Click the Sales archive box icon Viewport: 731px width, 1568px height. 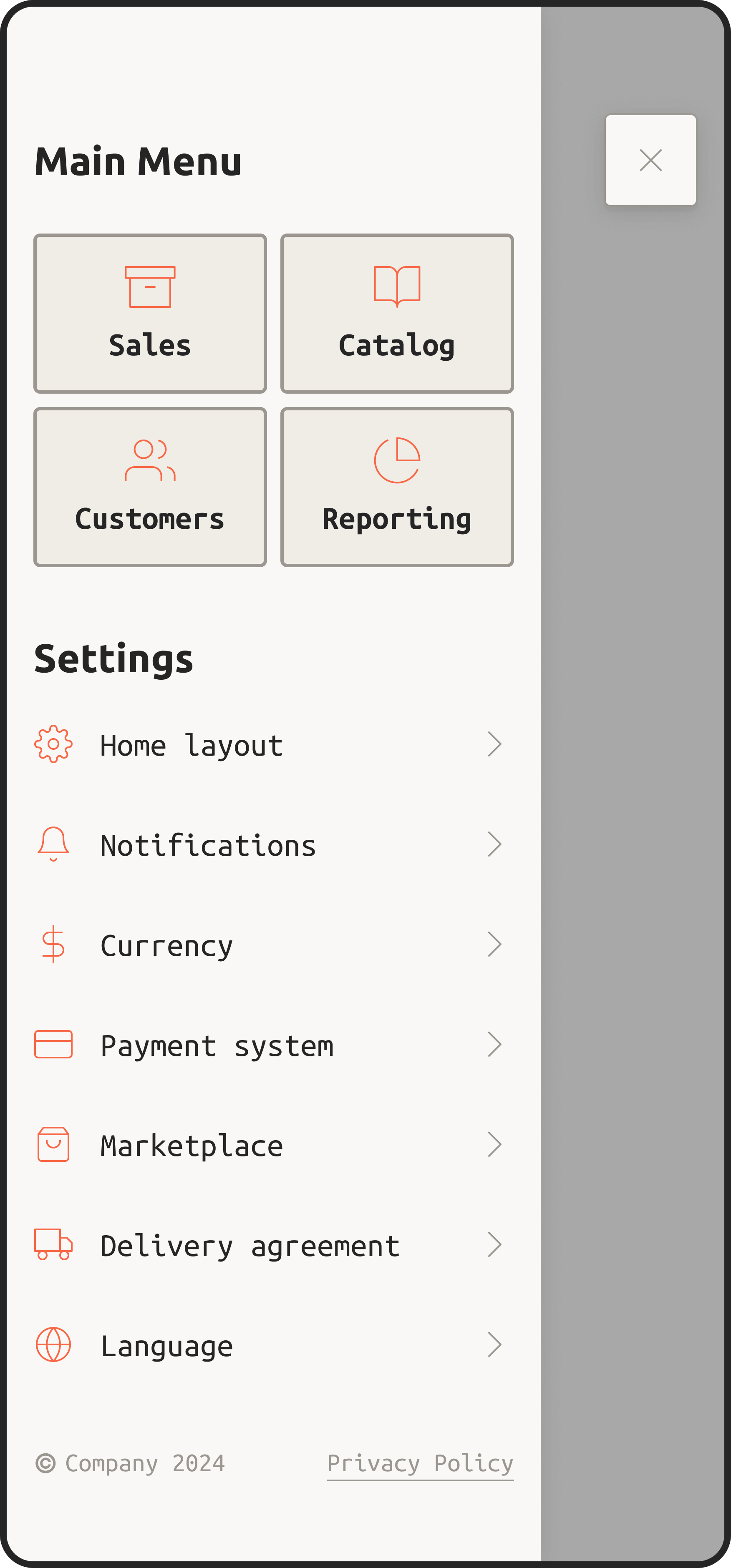pos(151,286)
